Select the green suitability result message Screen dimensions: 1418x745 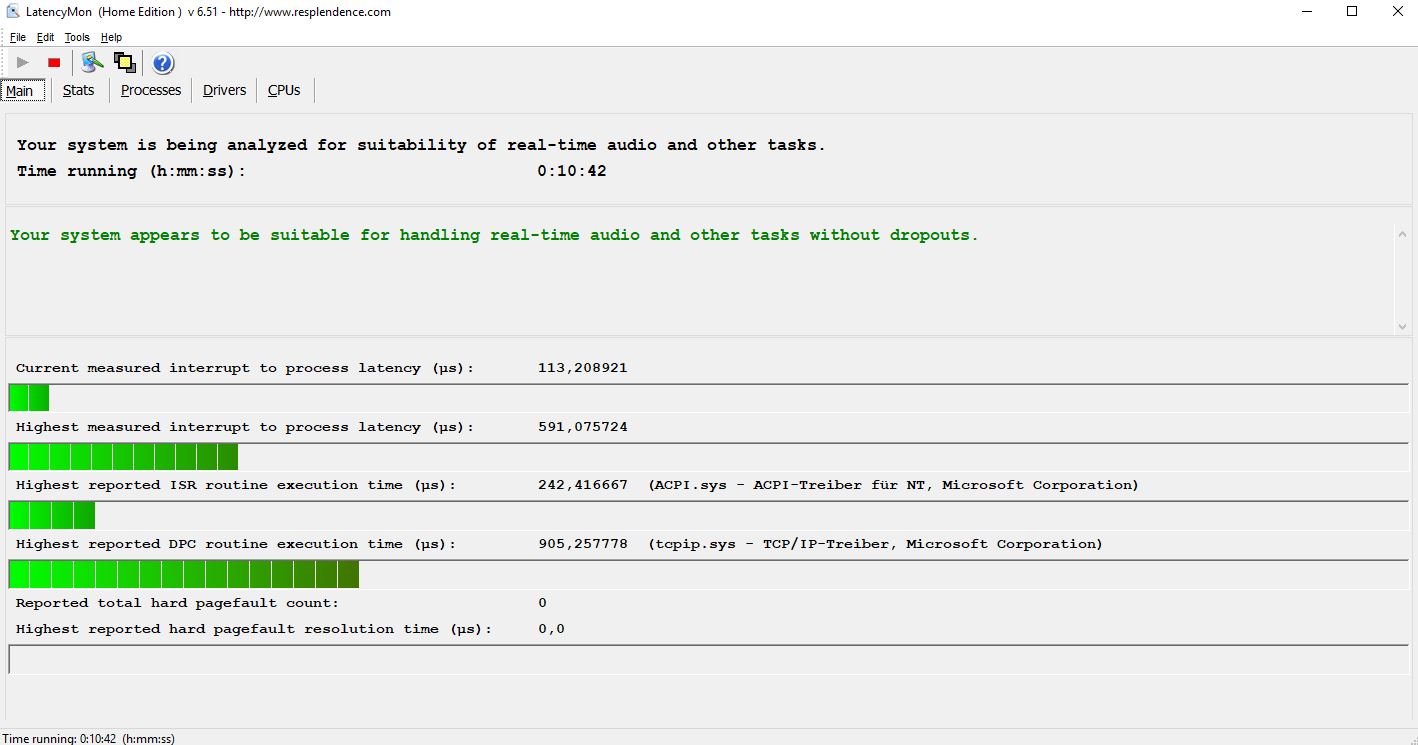pyautogui.click(x=494, y=235)
